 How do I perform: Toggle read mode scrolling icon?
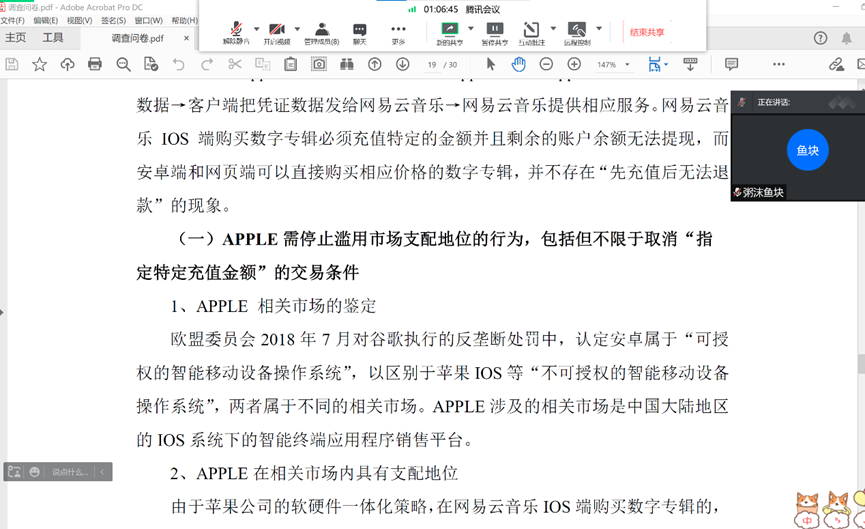click(690, 65)
